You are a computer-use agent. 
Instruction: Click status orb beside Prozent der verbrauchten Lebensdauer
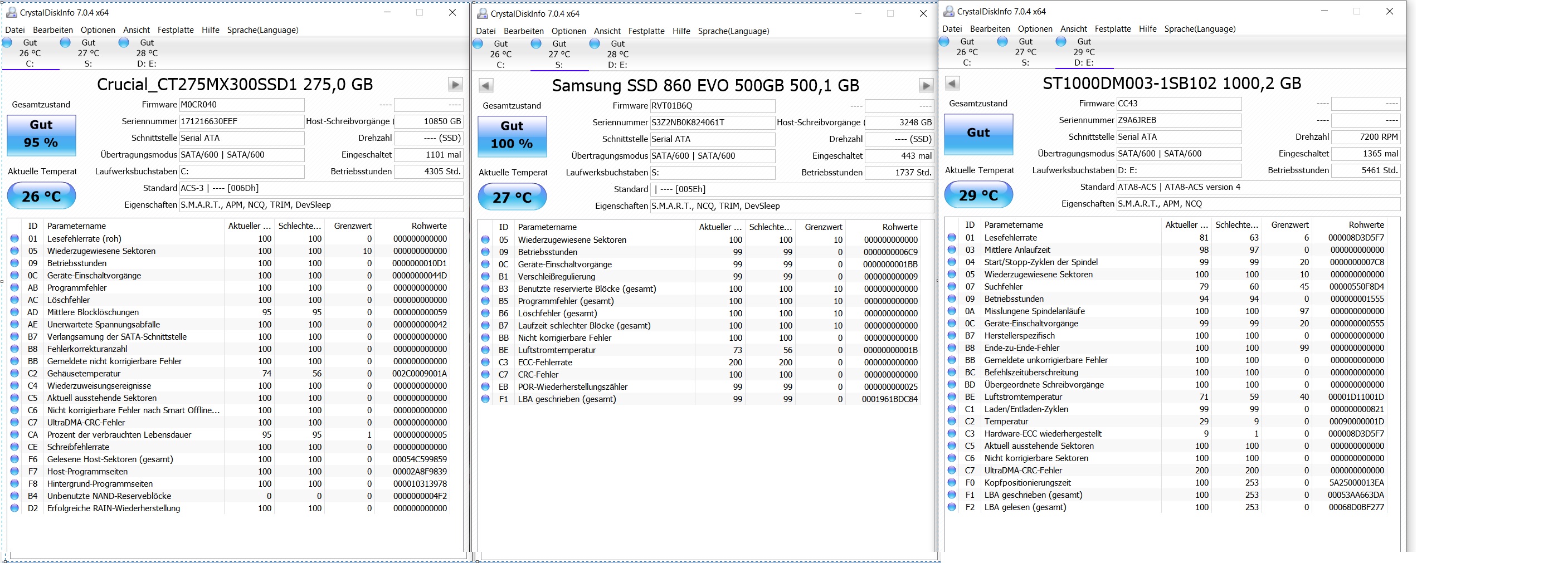click(x=14, y=434)
